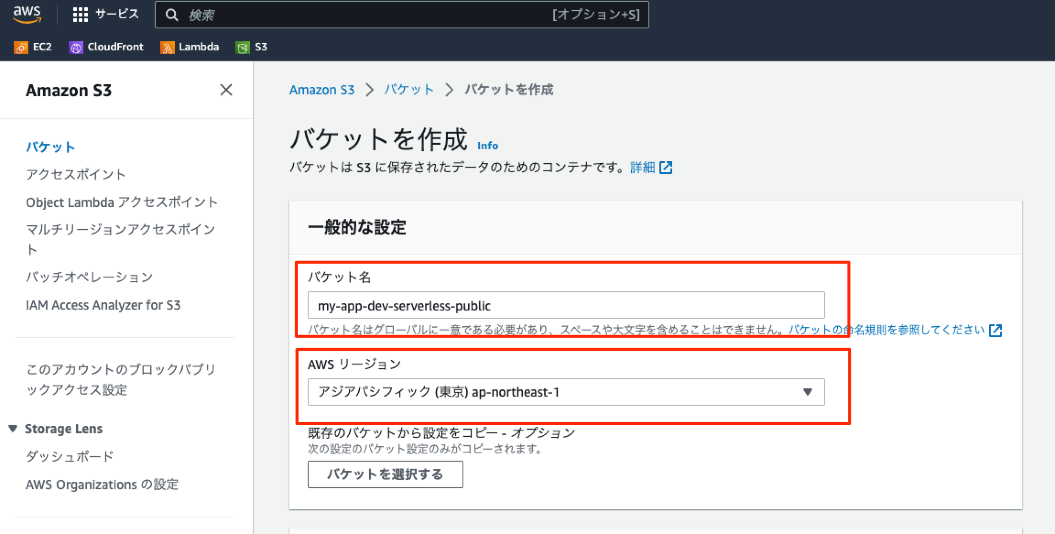Open the bucket naming rules link
This screenshot has height=534, width=1055.
887,330
